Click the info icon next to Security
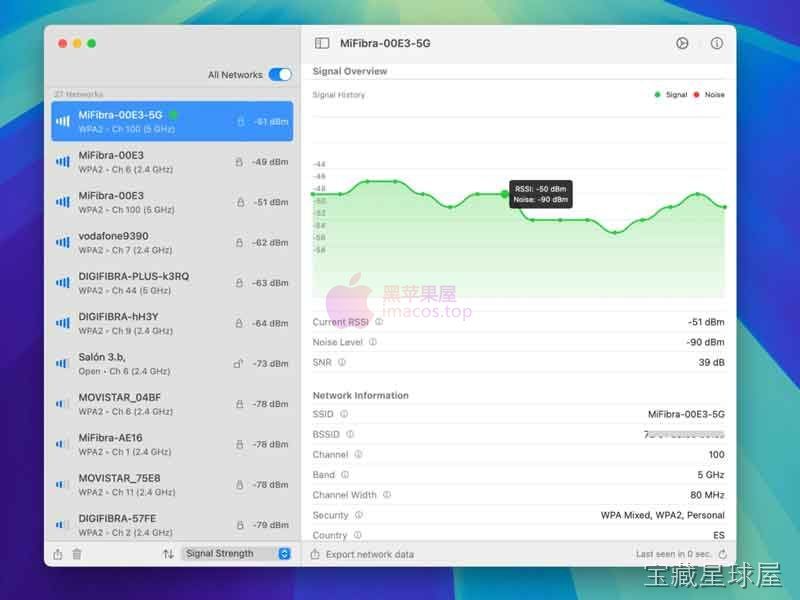 pyautogui.click(x=359, y=515)
